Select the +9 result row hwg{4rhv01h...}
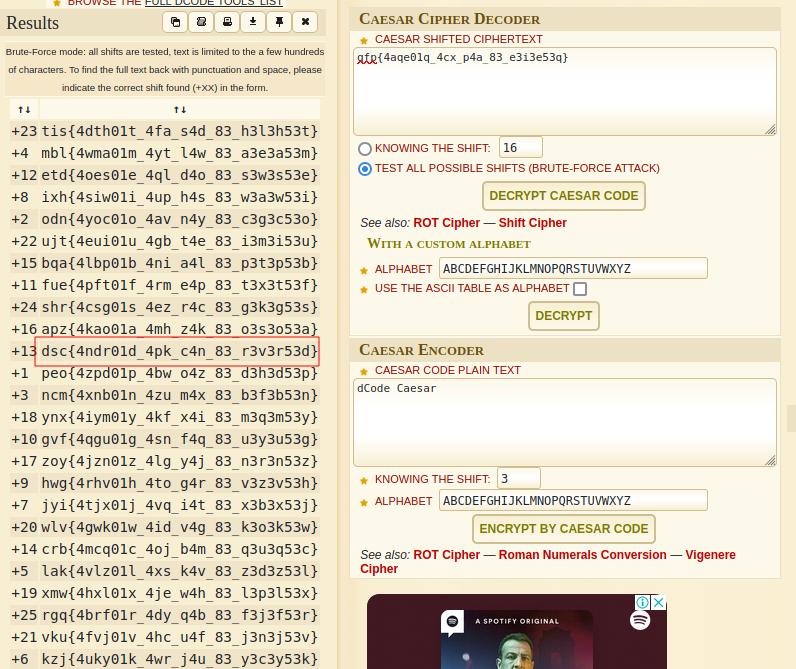The image size is (796, 669). point(164,483)
